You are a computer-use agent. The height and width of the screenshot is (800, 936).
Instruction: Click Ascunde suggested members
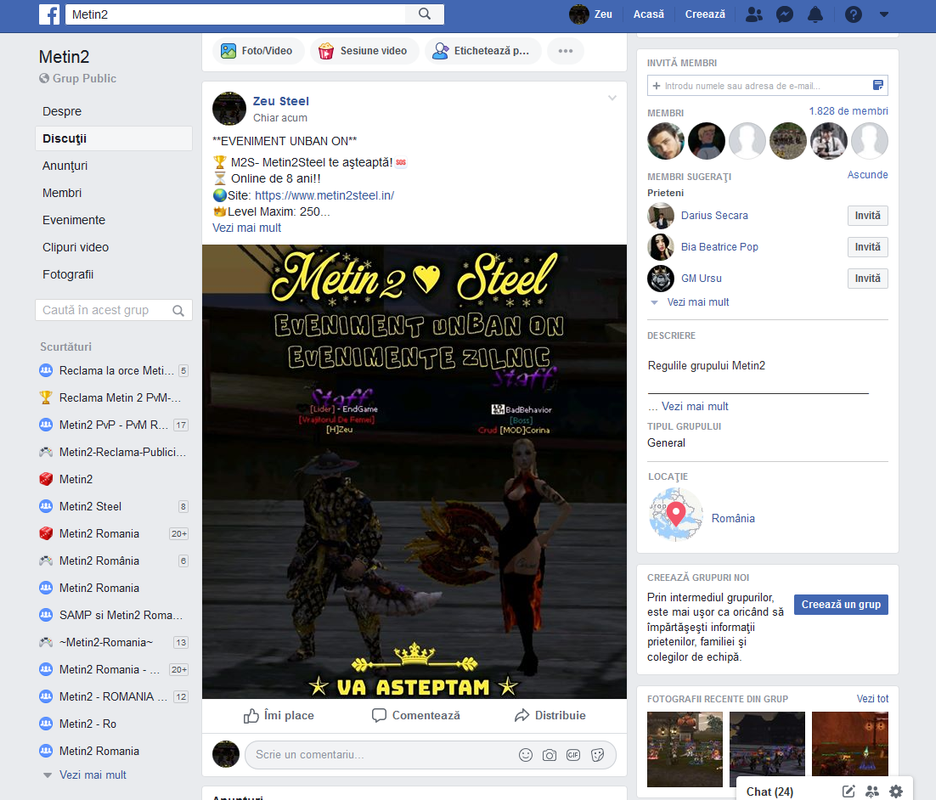[867, 174]
